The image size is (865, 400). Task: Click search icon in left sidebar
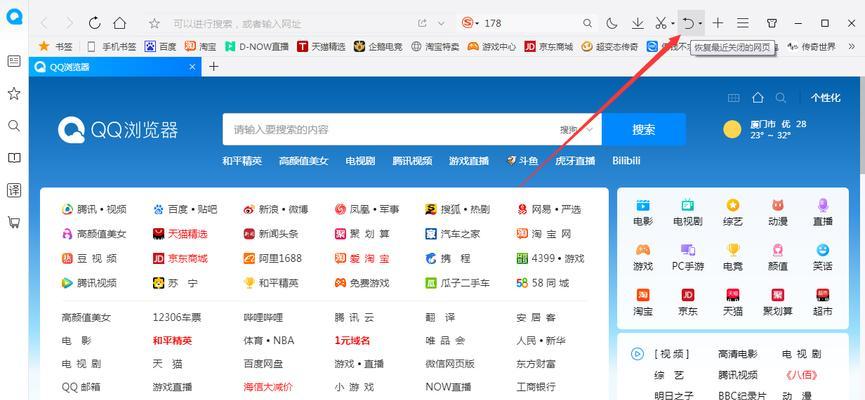click(x=14, y=126)
